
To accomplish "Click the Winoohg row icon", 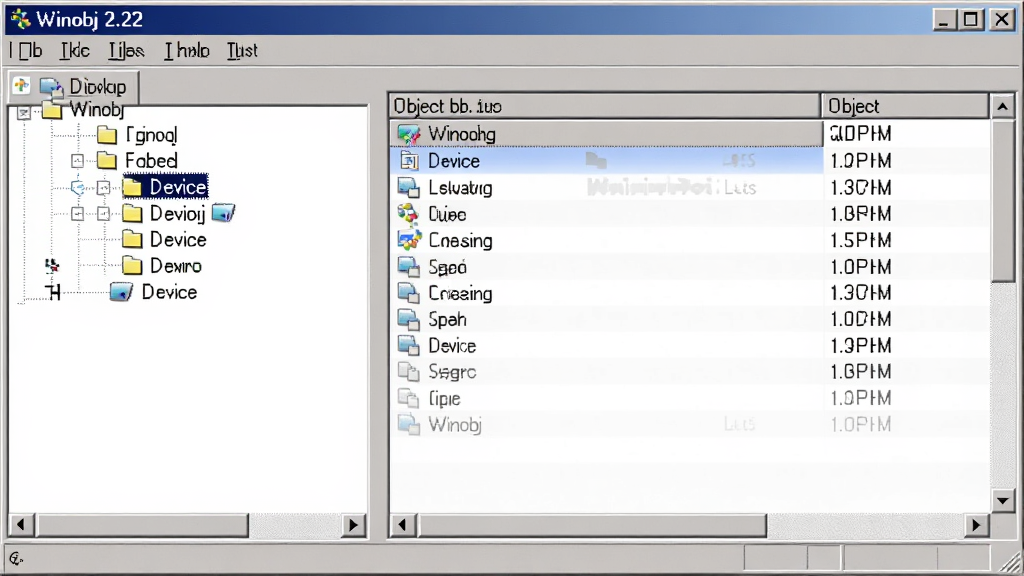I will point(409,134).
